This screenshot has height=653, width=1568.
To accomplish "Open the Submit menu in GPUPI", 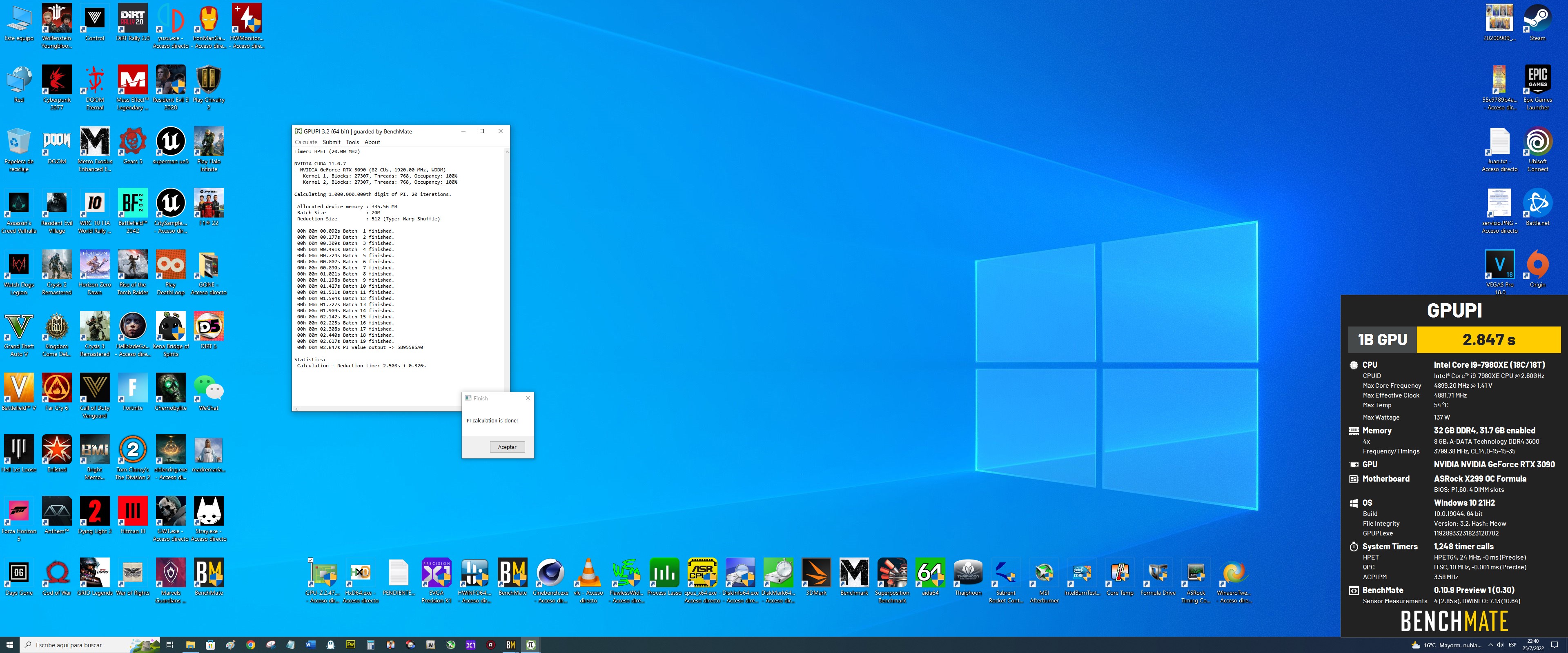I will click(332, 142).
